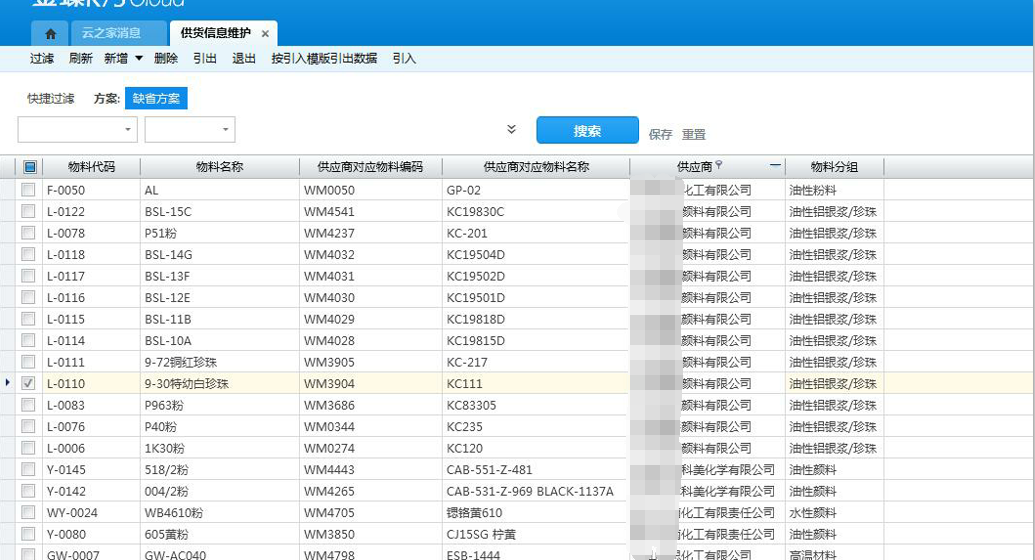
Task: Select the 缺省方案 filter scheme
Action: click(156, 99)
